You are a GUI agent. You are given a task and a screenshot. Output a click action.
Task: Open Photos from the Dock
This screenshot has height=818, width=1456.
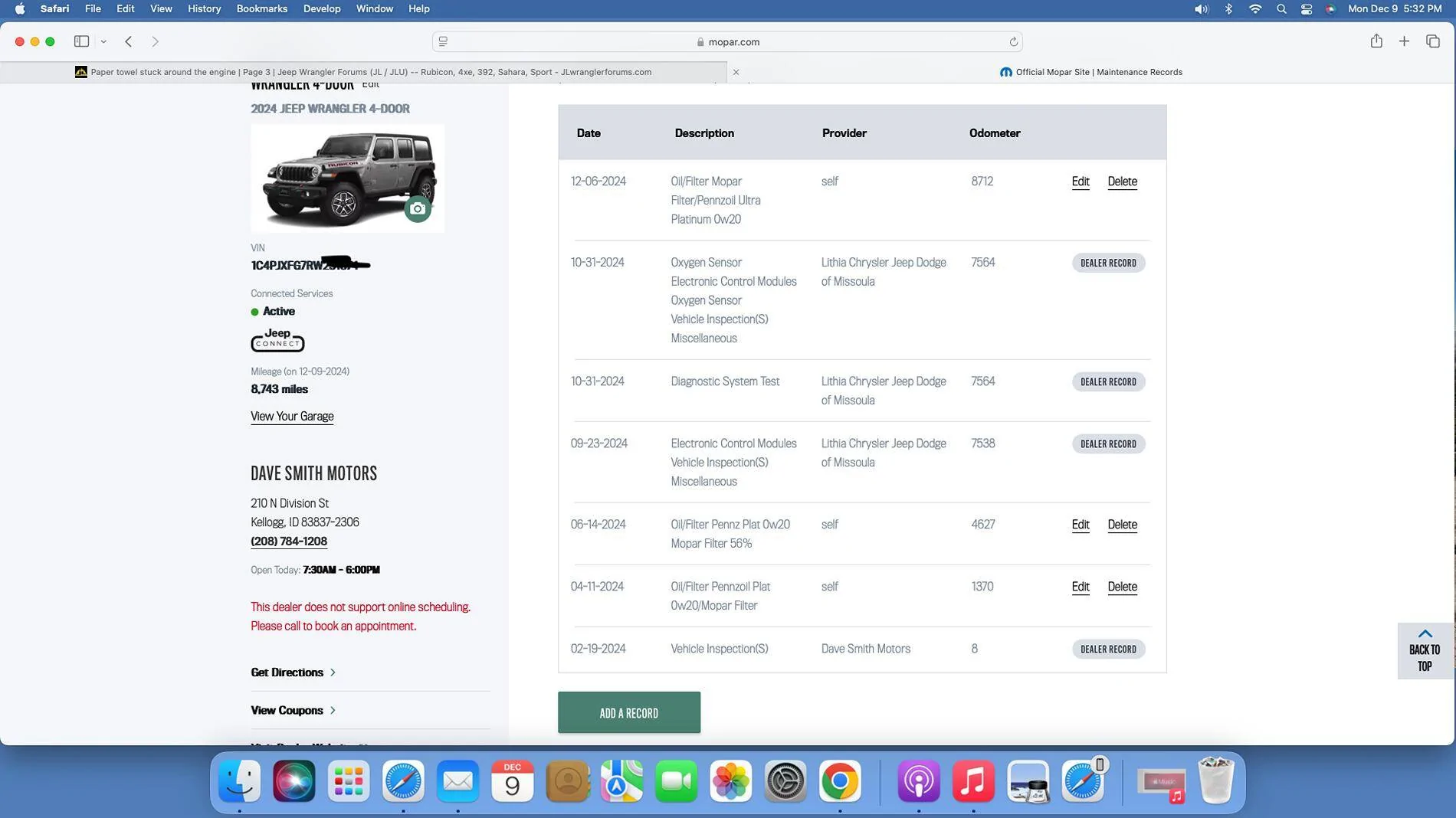pyautogui.click(x=731, y=781)
